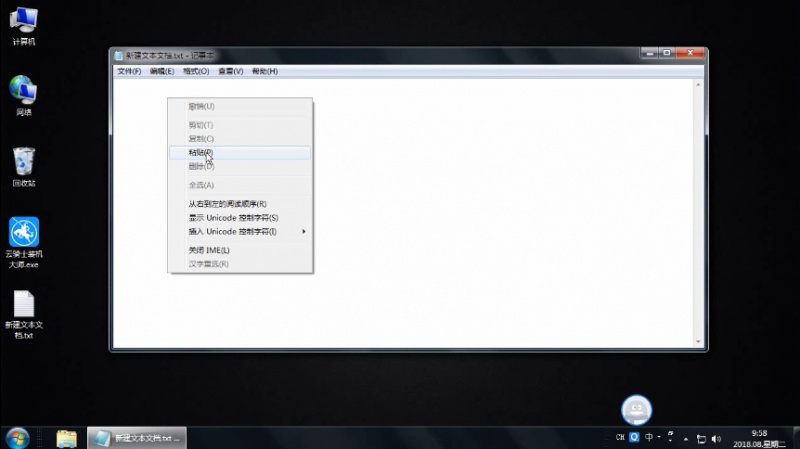This screenshot has width=800, height=449.
Task: Select the 新建文本文档.txt desktop file icon
Action: (x=23, y=314)
